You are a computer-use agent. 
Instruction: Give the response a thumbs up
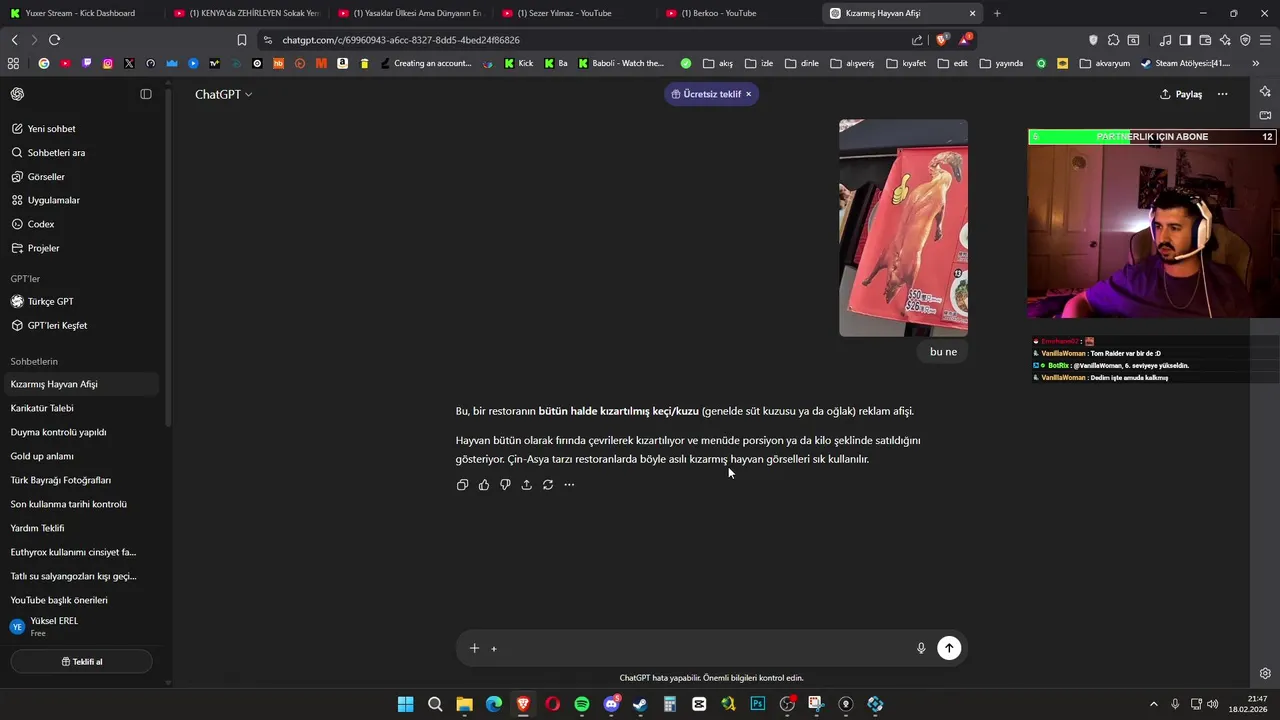point(484,485)
